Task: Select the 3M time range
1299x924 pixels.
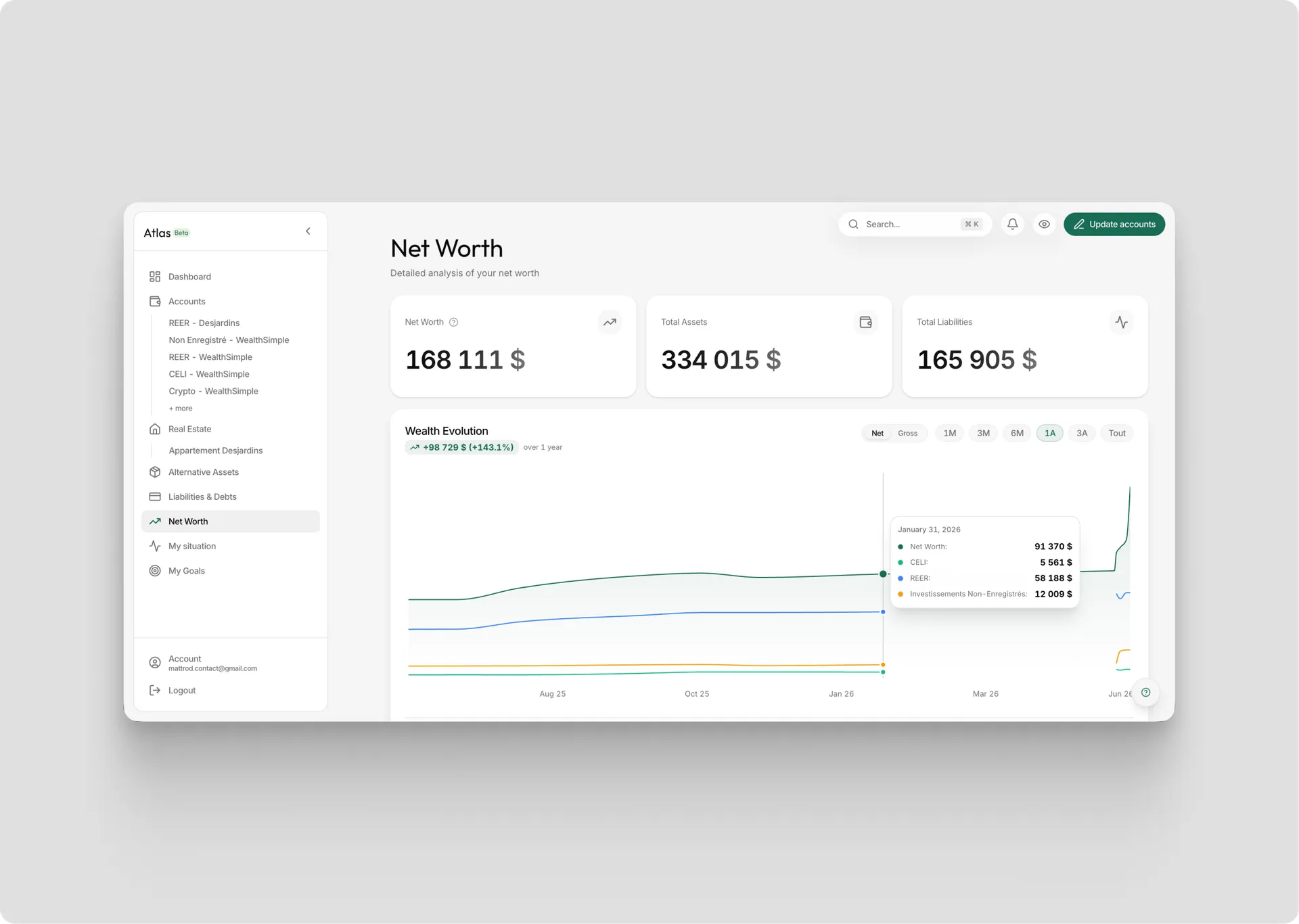Action: (984, 433)
